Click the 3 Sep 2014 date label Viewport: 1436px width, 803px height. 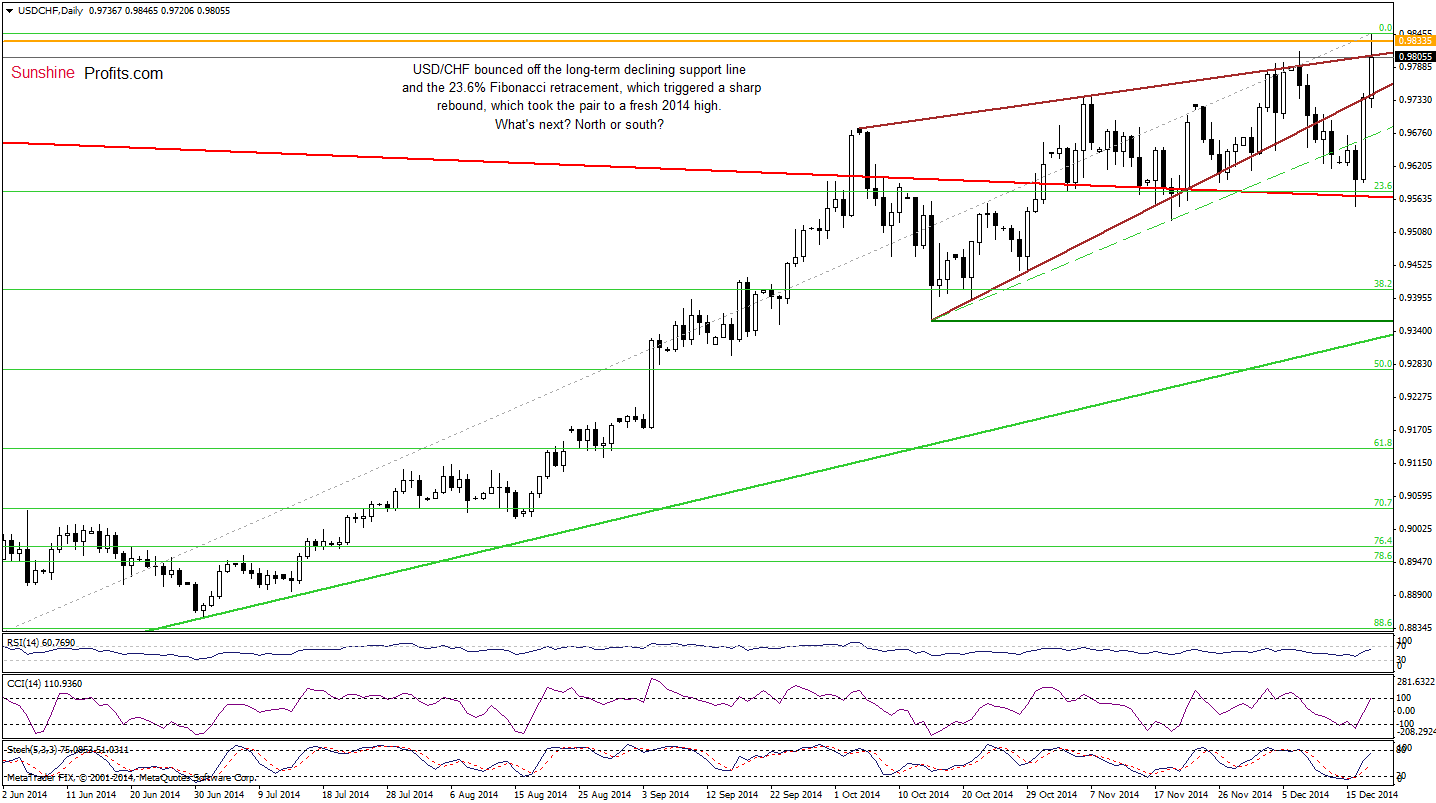tap(668, 794)
